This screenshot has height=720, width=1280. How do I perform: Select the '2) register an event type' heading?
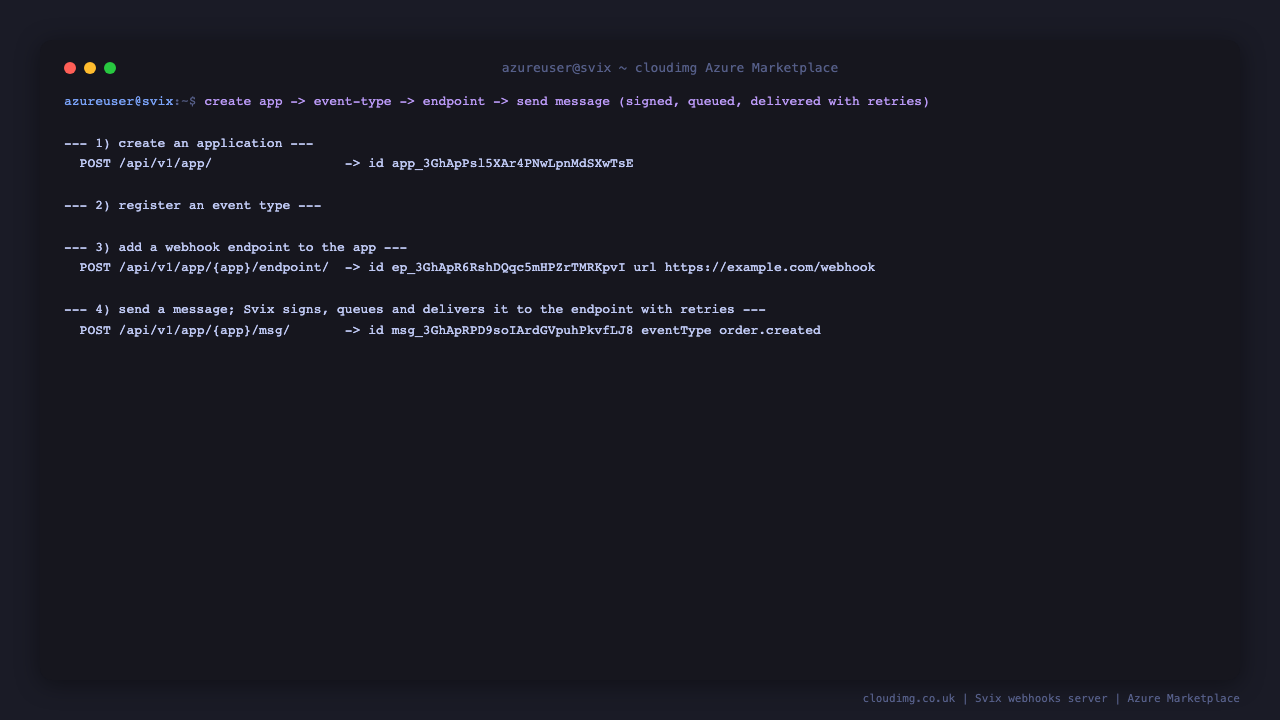[x=193, y=205]
